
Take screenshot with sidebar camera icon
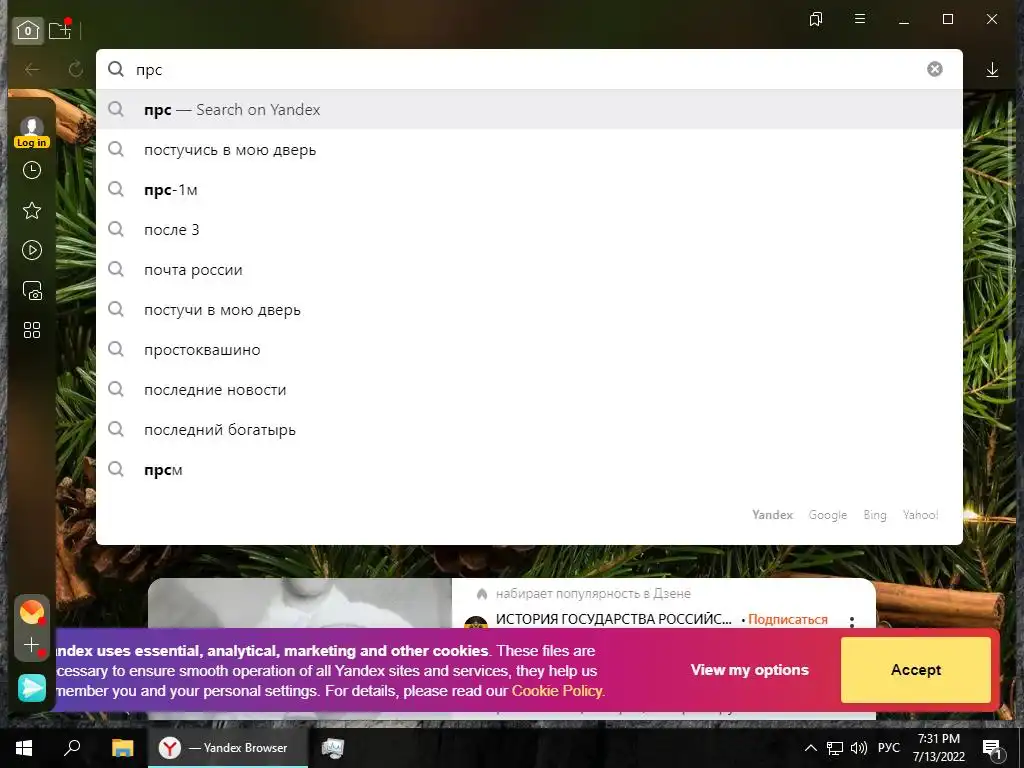(x=31, y=291)
